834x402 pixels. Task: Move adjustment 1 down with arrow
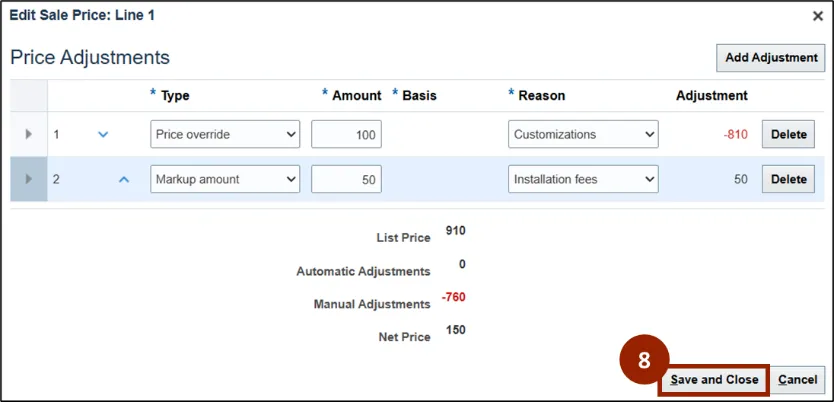click(103, 134)
